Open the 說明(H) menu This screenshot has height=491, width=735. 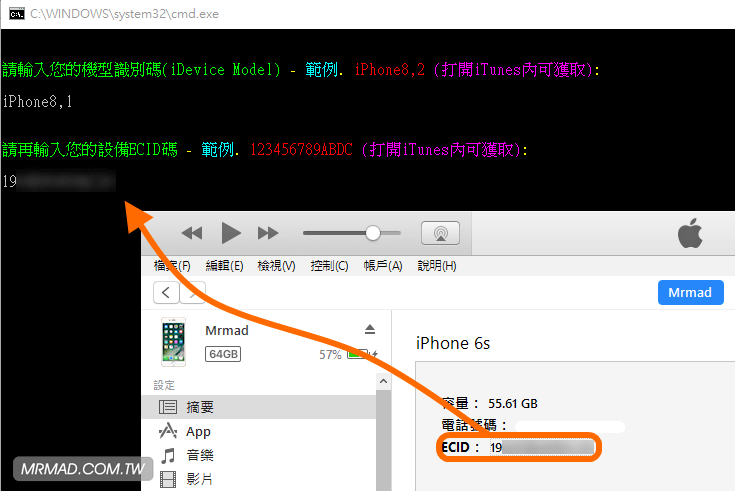tap(436, 266)
